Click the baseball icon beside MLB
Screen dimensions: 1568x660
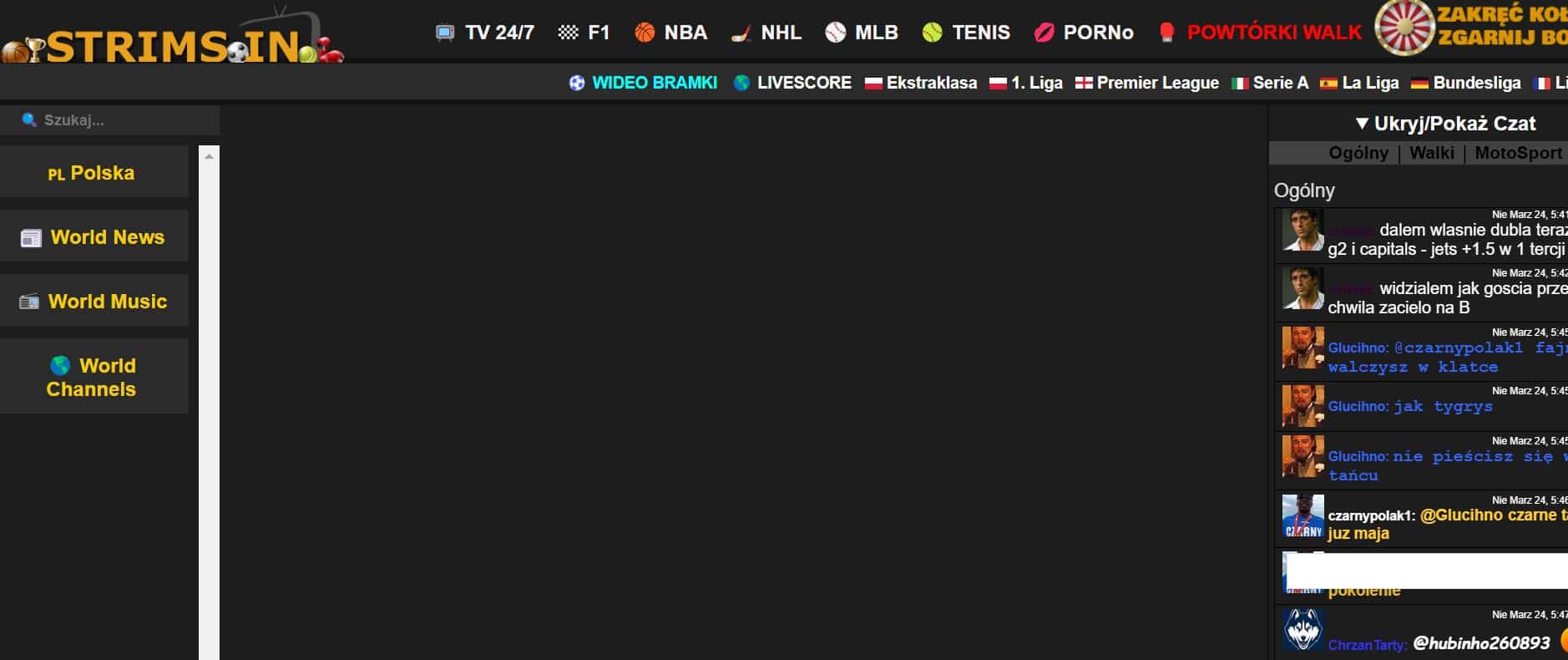click(835, 33)
